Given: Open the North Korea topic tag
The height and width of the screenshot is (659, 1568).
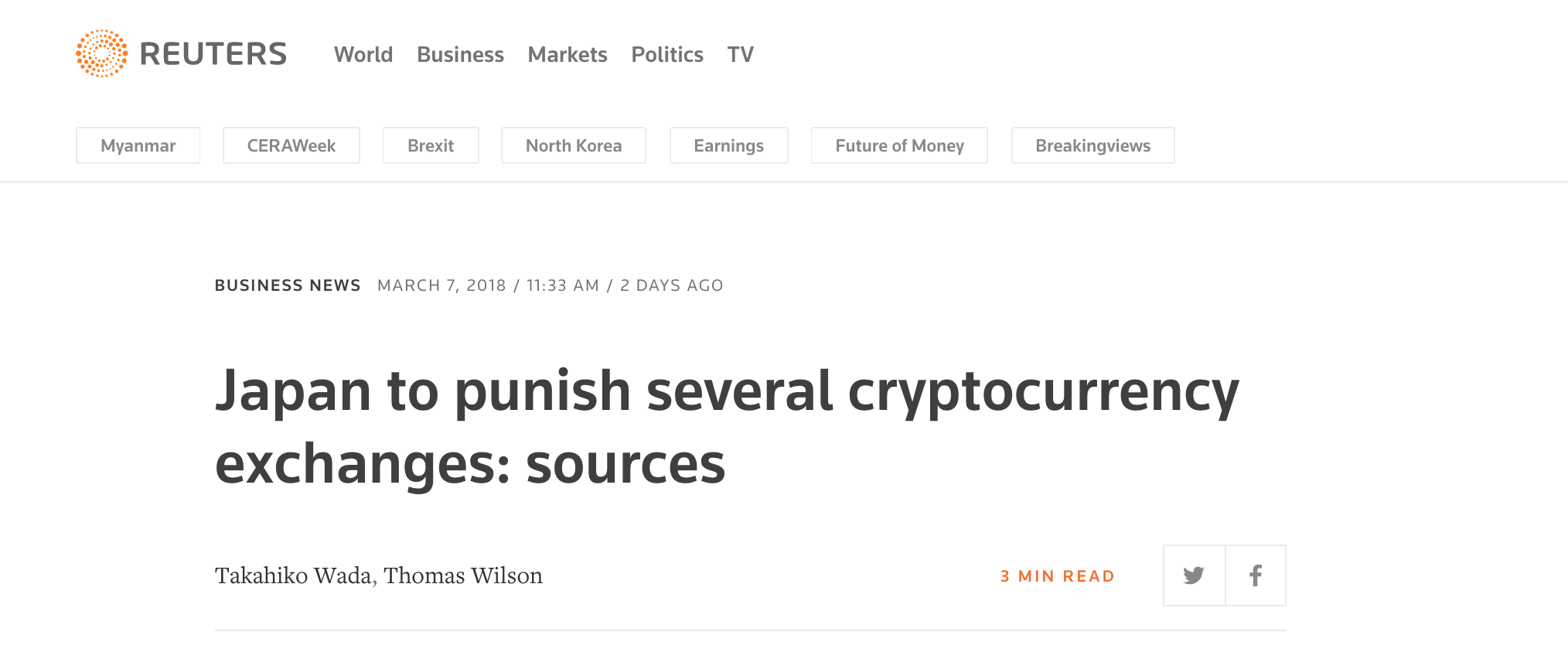Looking at the screenshot, I should tap(574, 145).
